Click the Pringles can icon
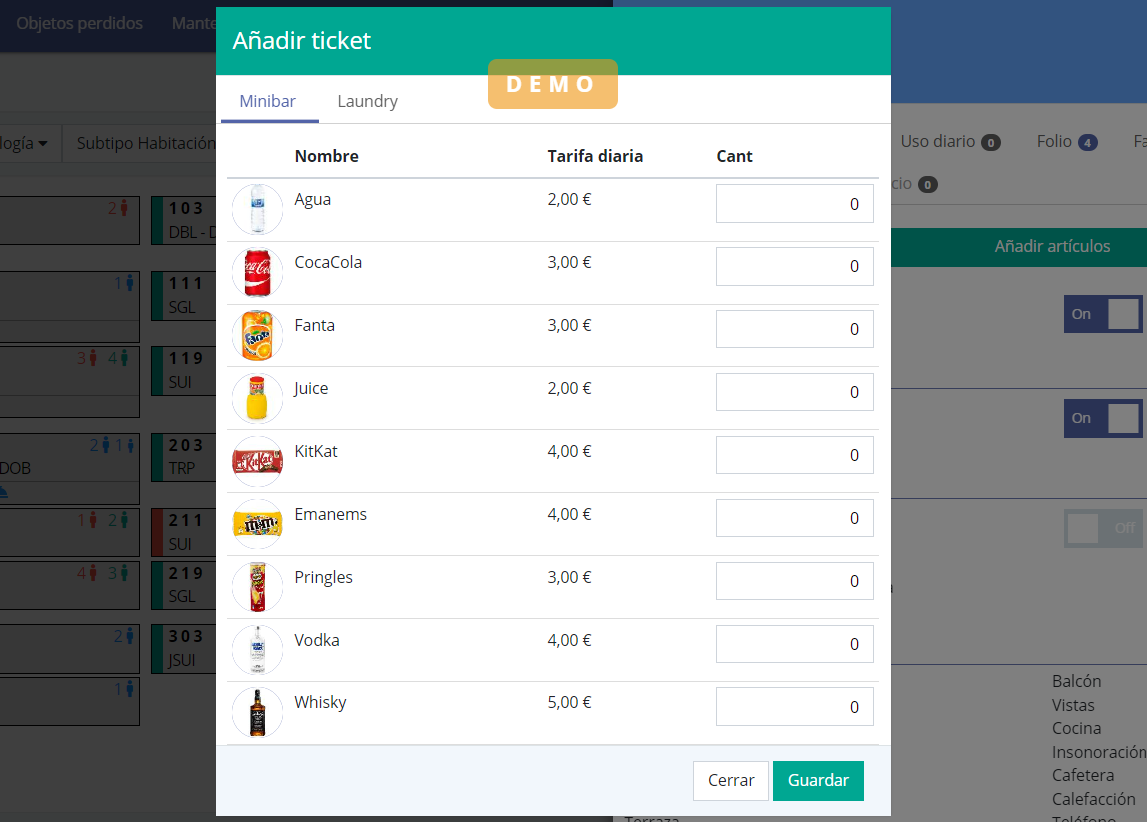 coord(258,588)
